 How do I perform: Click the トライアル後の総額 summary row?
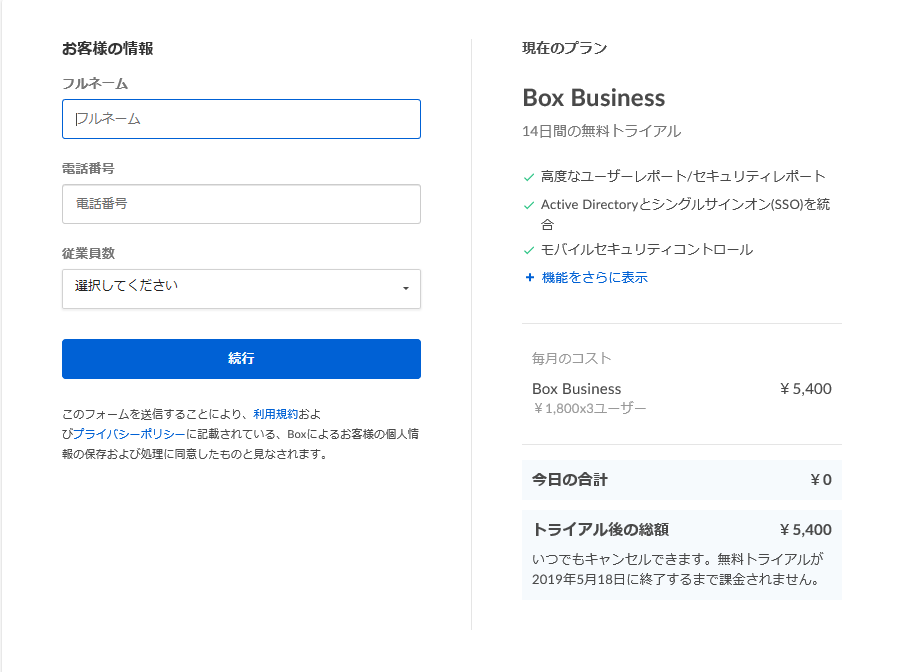point(681,530)
